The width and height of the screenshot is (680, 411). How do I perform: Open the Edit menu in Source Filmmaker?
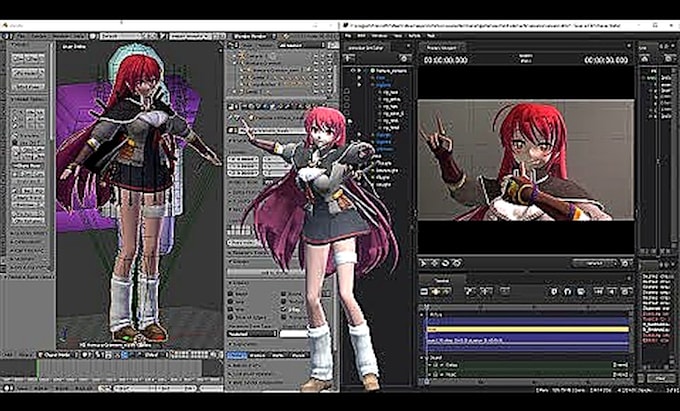pos(363,36)
